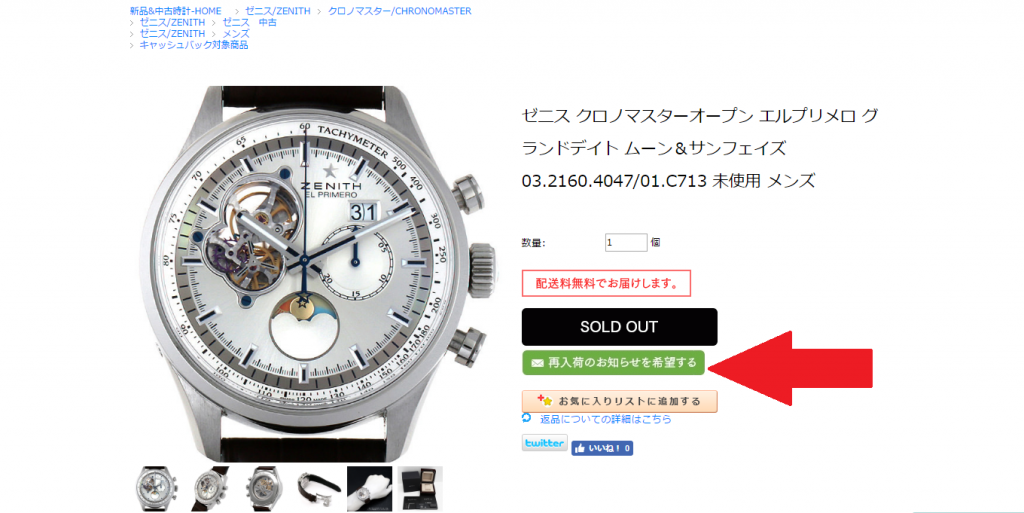Click the Twitter share button
The height and width of the screenshot is (513, 1024).
click(544, 443)
